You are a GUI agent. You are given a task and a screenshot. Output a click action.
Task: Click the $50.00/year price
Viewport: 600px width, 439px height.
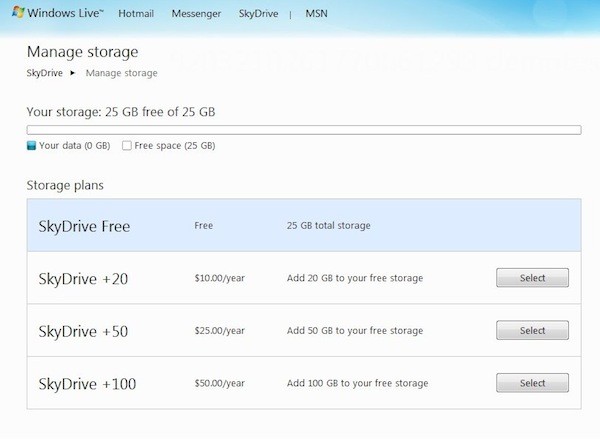219,383
